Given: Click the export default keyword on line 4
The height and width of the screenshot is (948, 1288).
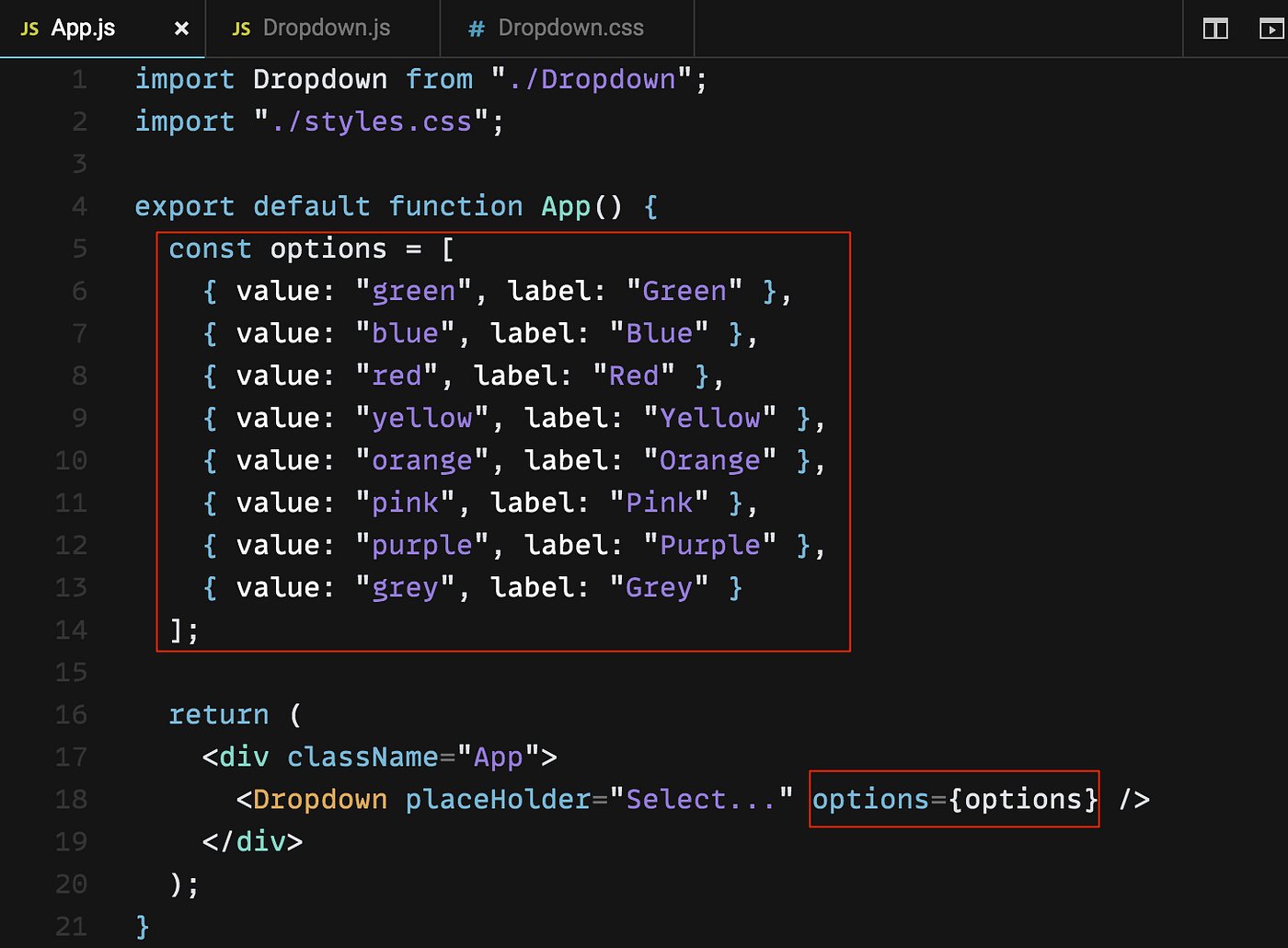Looking at the screenshot, I should [253, 205].
